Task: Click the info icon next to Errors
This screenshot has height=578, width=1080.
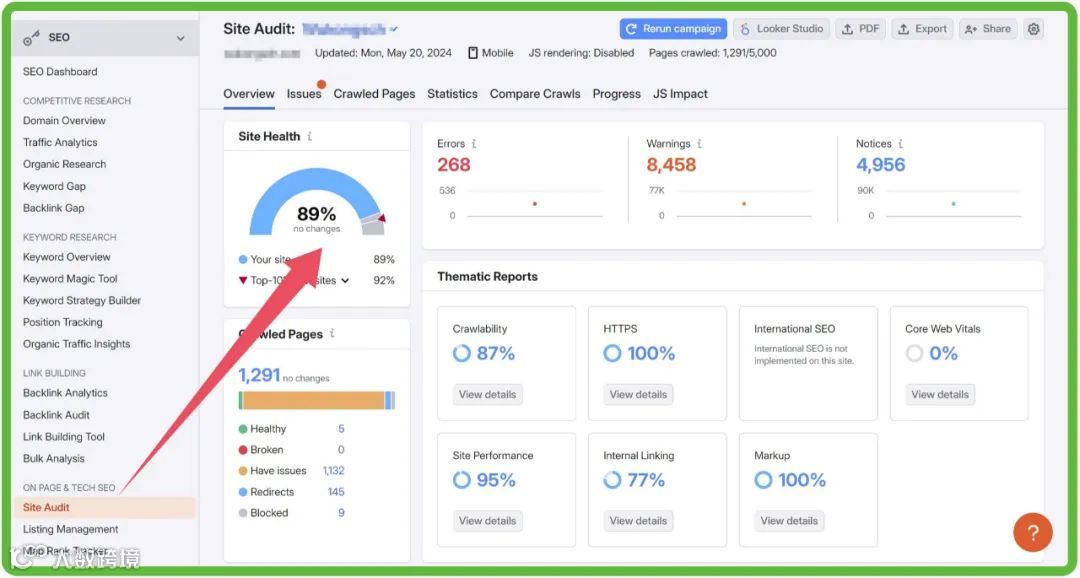Action: pyautogui.click(x=474, y=143)
